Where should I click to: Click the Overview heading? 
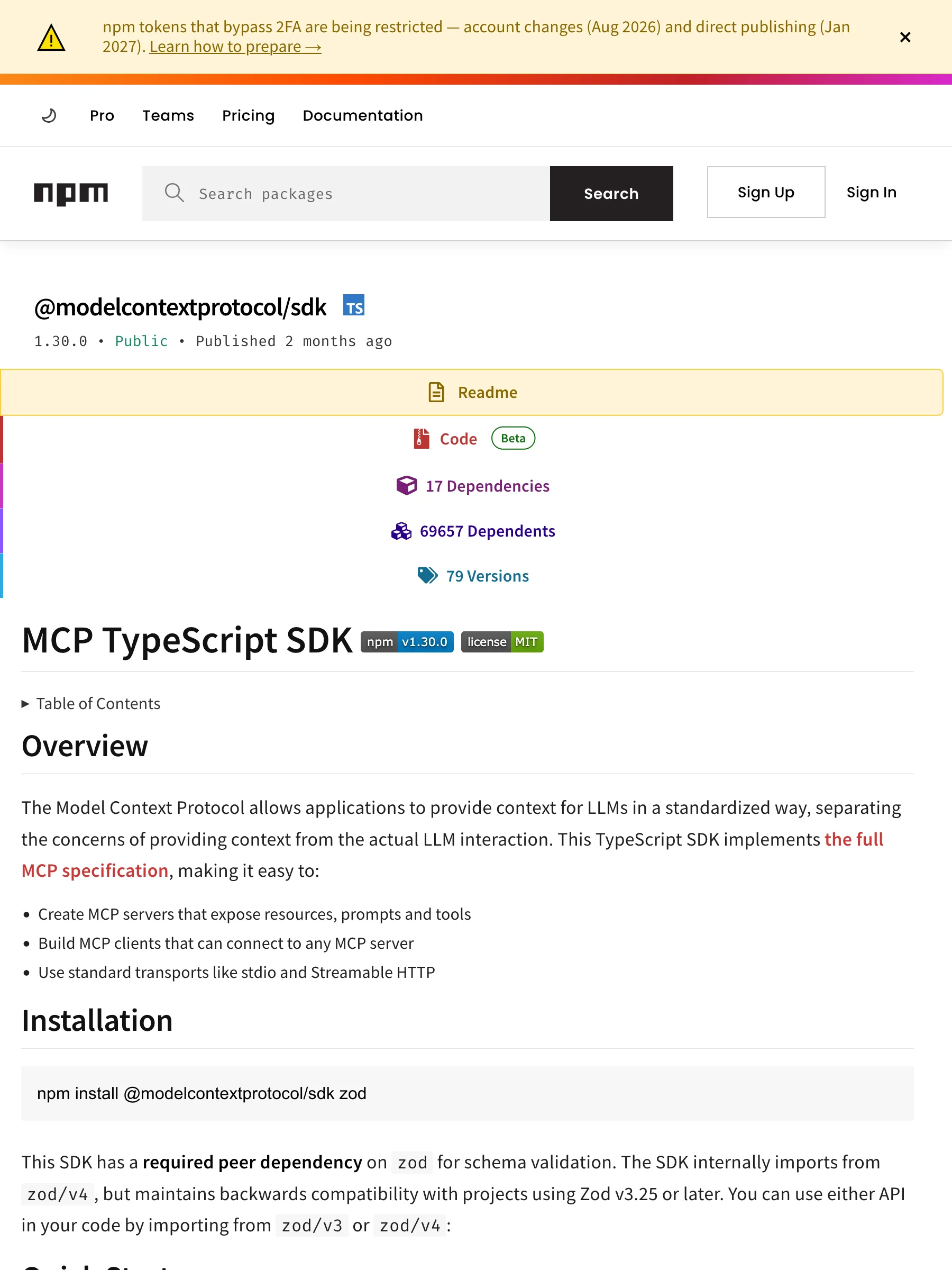85,746
